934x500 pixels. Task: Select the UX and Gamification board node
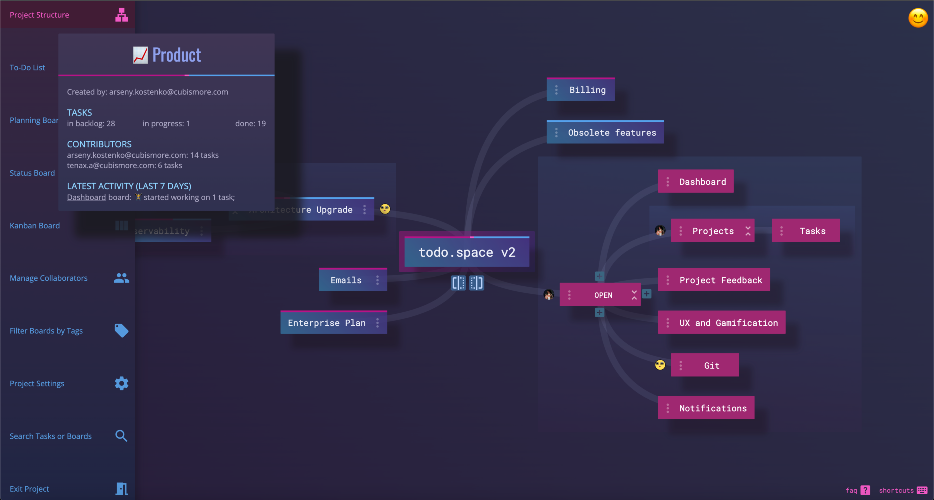tap(721, 322)
